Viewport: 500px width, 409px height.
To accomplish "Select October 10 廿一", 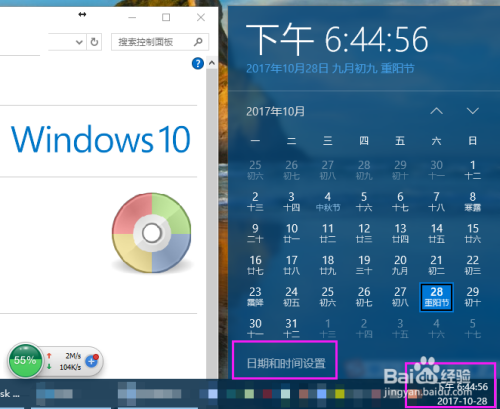I will 291,233.
